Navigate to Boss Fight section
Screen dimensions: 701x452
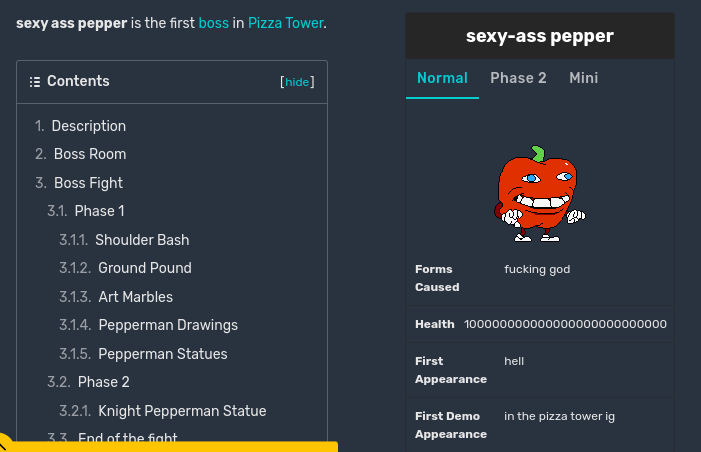click(x=88, y=183)
